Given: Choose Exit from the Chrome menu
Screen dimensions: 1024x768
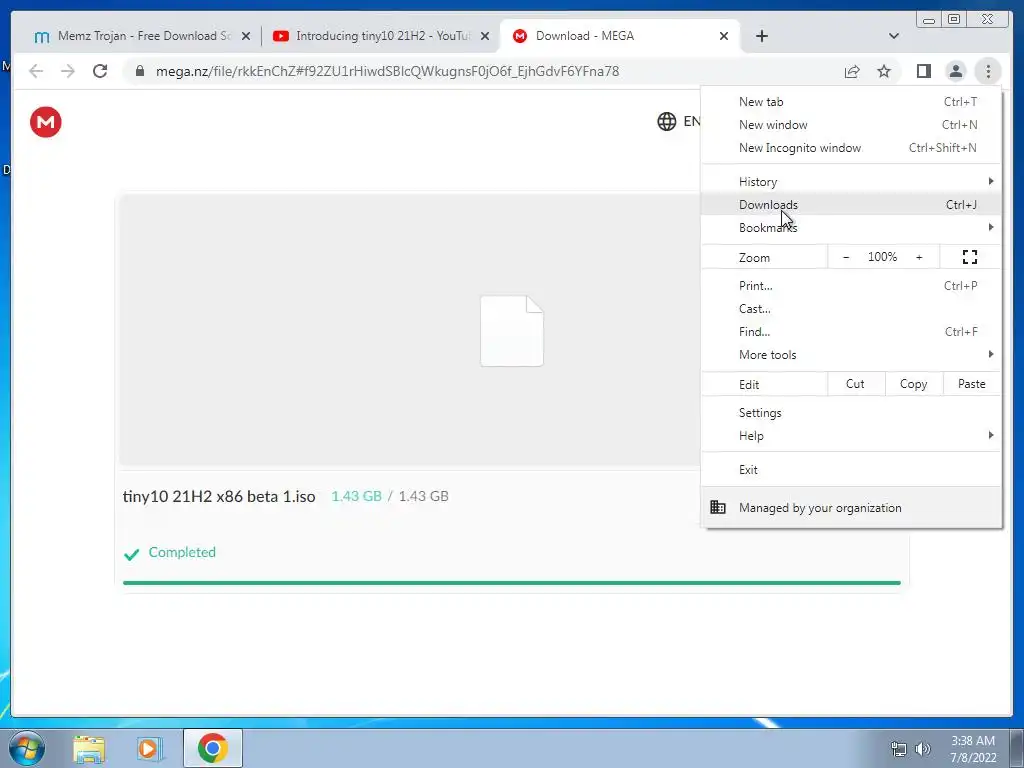Looking at the screenshot, I should [x=852, y=470].
